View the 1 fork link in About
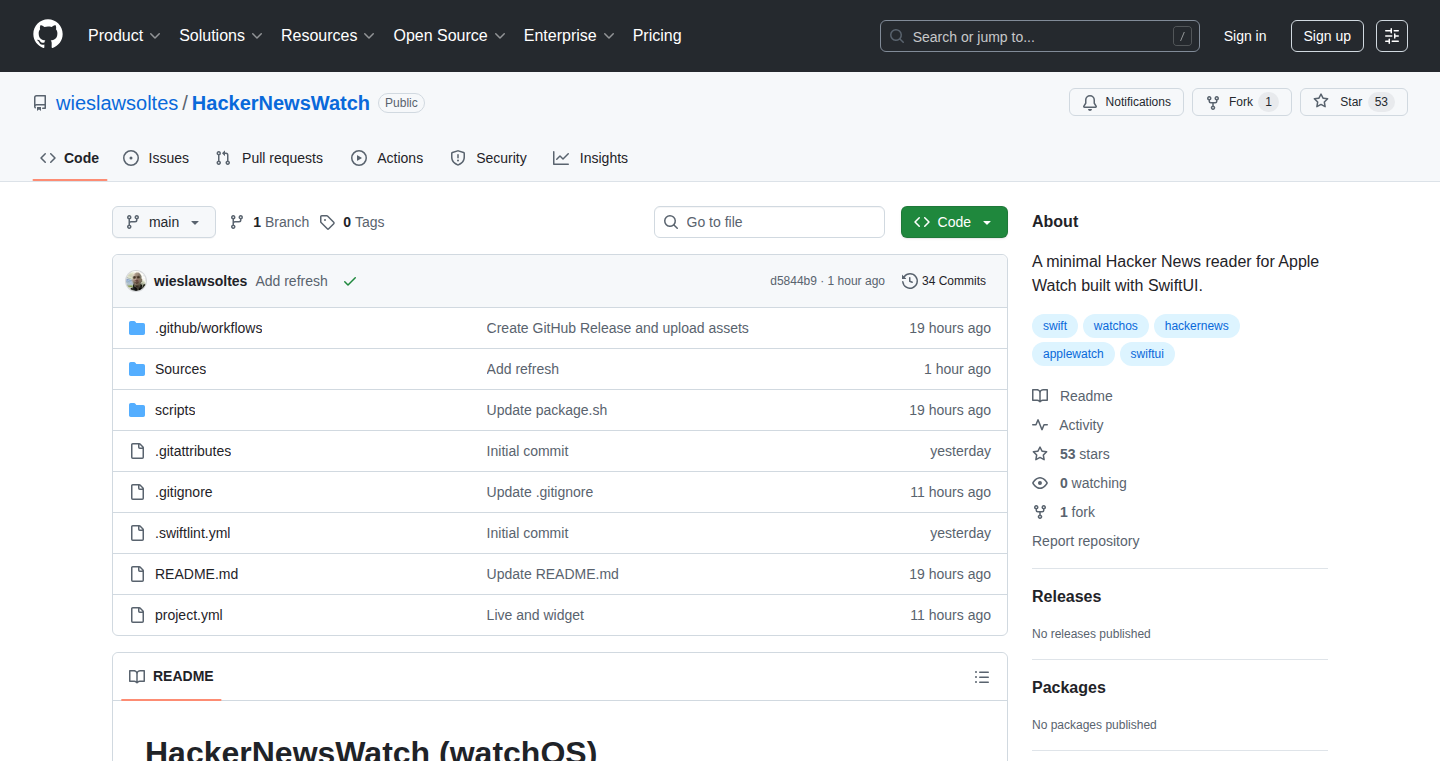The height and width of the screenshot is (761, 1440). (x=1064, y=512)
